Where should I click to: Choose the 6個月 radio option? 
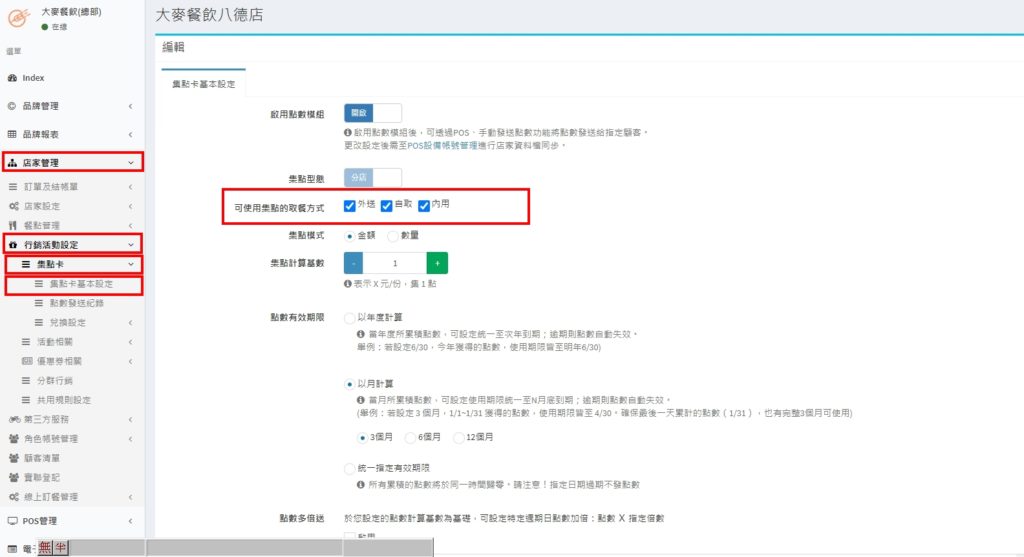pyautogui.click(x=410, y=438)
